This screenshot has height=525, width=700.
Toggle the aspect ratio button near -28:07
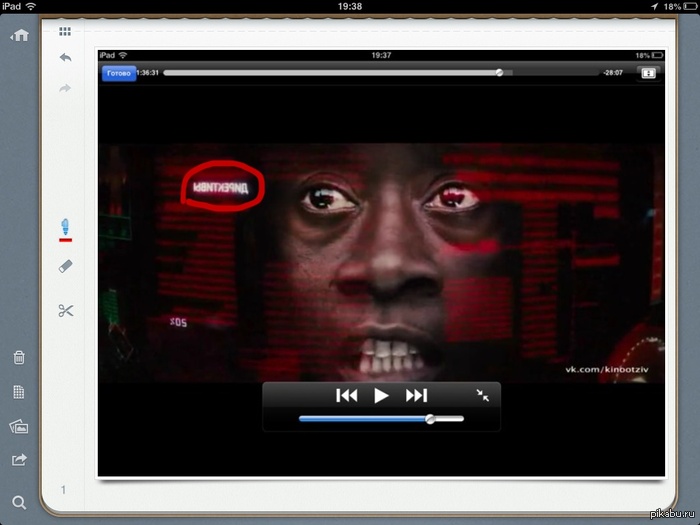pyautogui.click(x=648, y=73)
